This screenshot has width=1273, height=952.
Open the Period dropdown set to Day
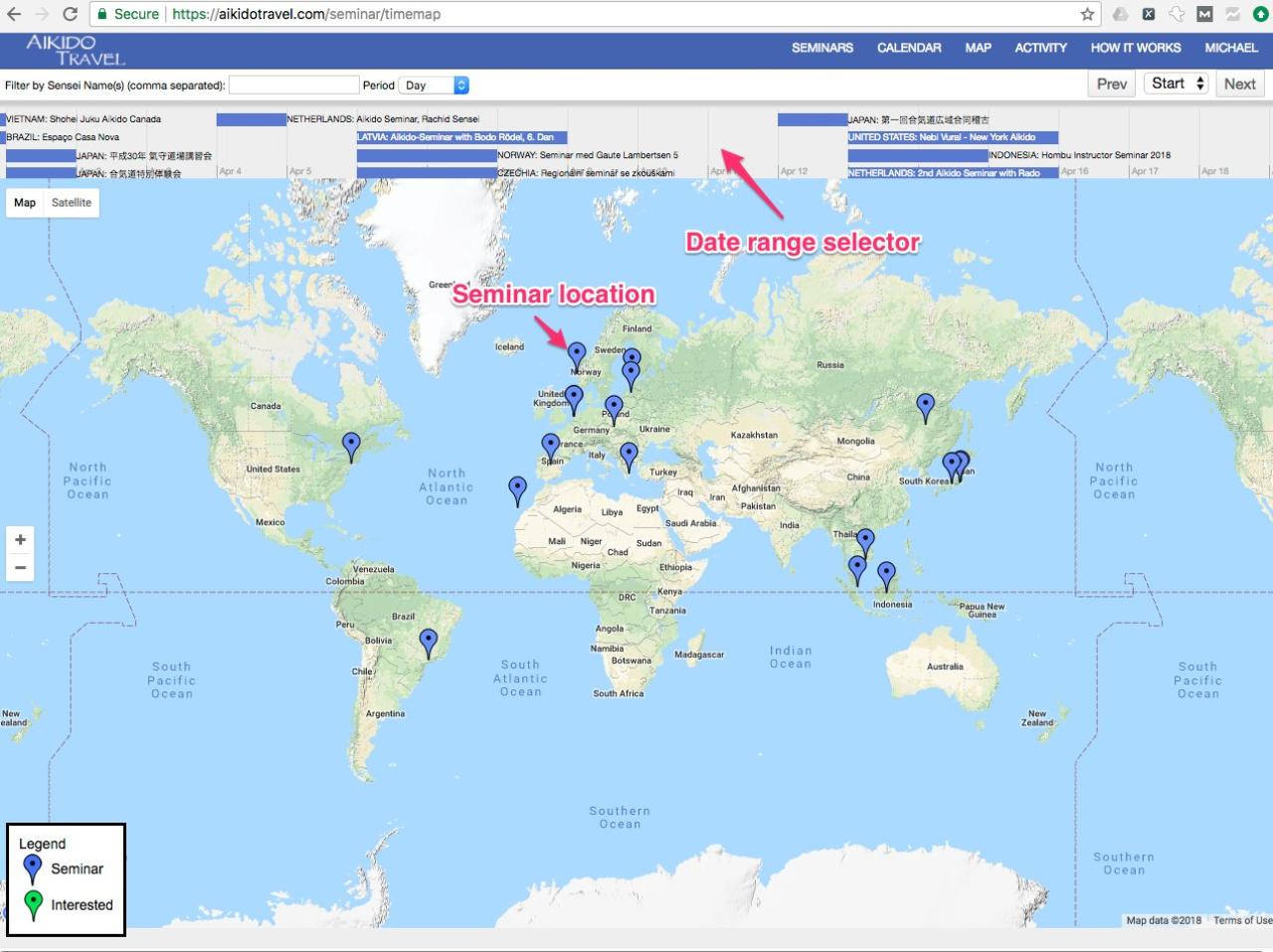tap(434, 86)
